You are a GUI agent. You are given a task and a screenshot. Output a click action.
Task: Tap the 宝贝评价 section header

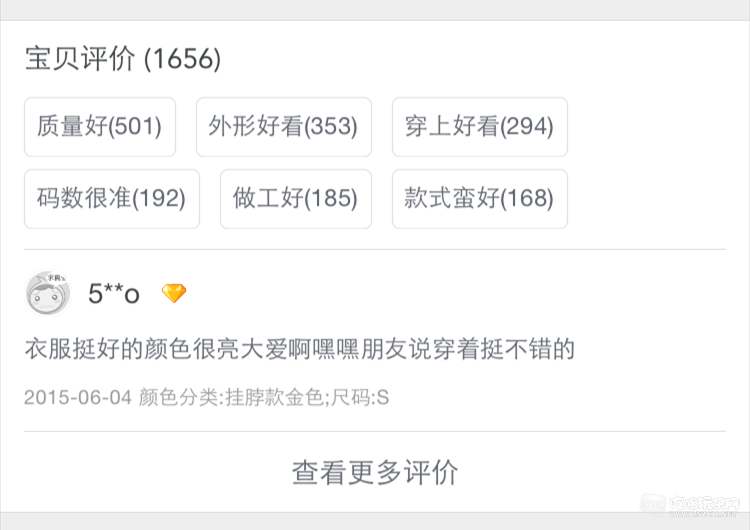80,59
